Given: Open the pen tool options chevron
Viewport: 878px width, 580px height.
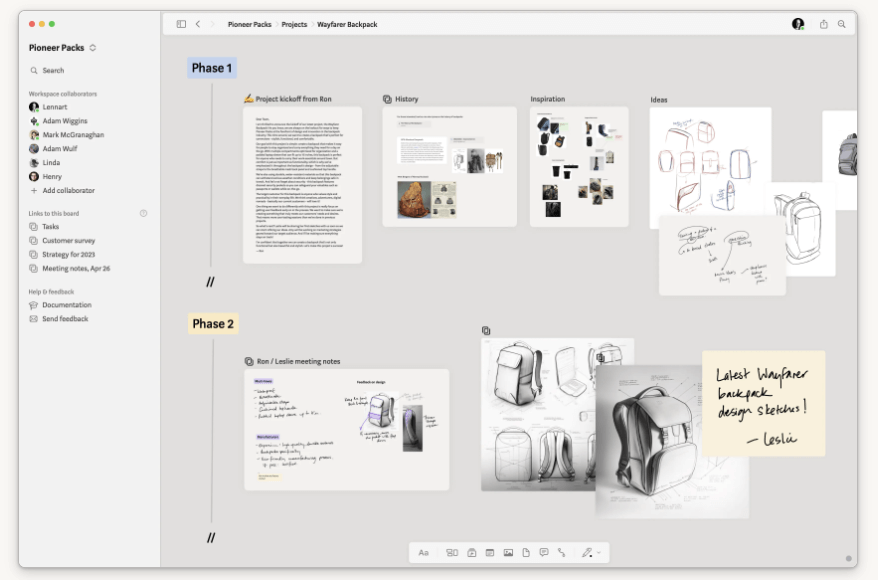Looking at the screenshot, I should coord(599,553).
